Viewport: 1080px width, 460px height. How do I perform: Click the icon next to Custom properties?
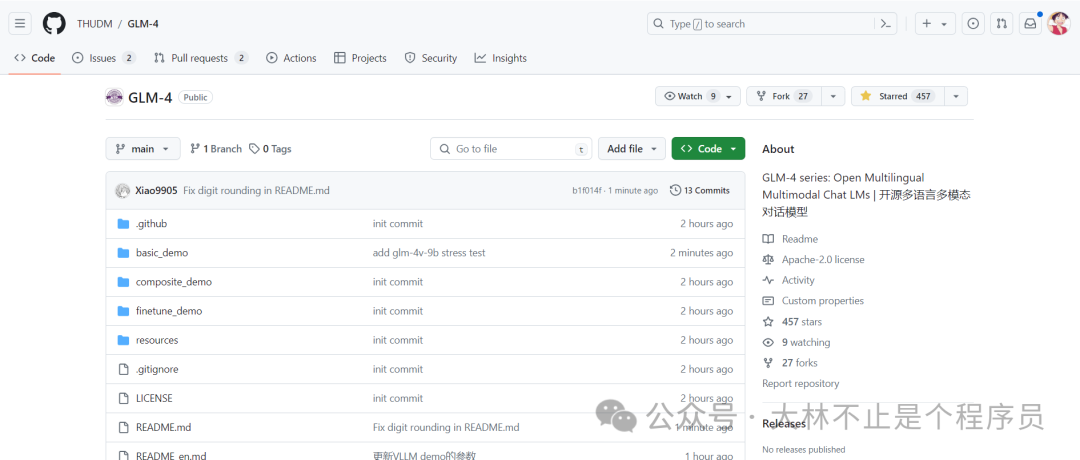(768, 301)
